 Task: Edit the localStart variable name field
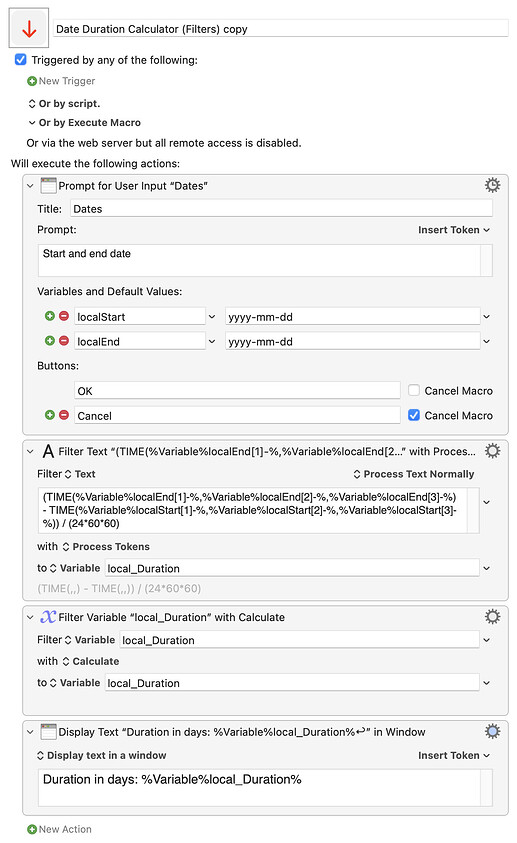(x=140, y=317)
